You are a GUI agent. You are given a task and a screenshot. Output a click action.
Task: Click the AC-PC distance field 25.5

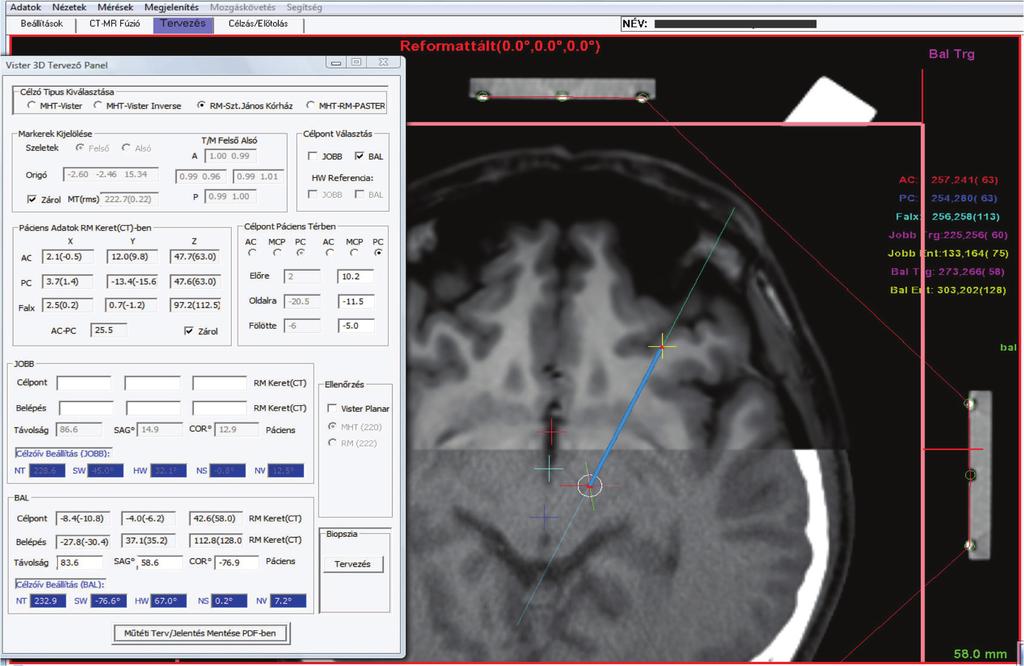[108, 330]
